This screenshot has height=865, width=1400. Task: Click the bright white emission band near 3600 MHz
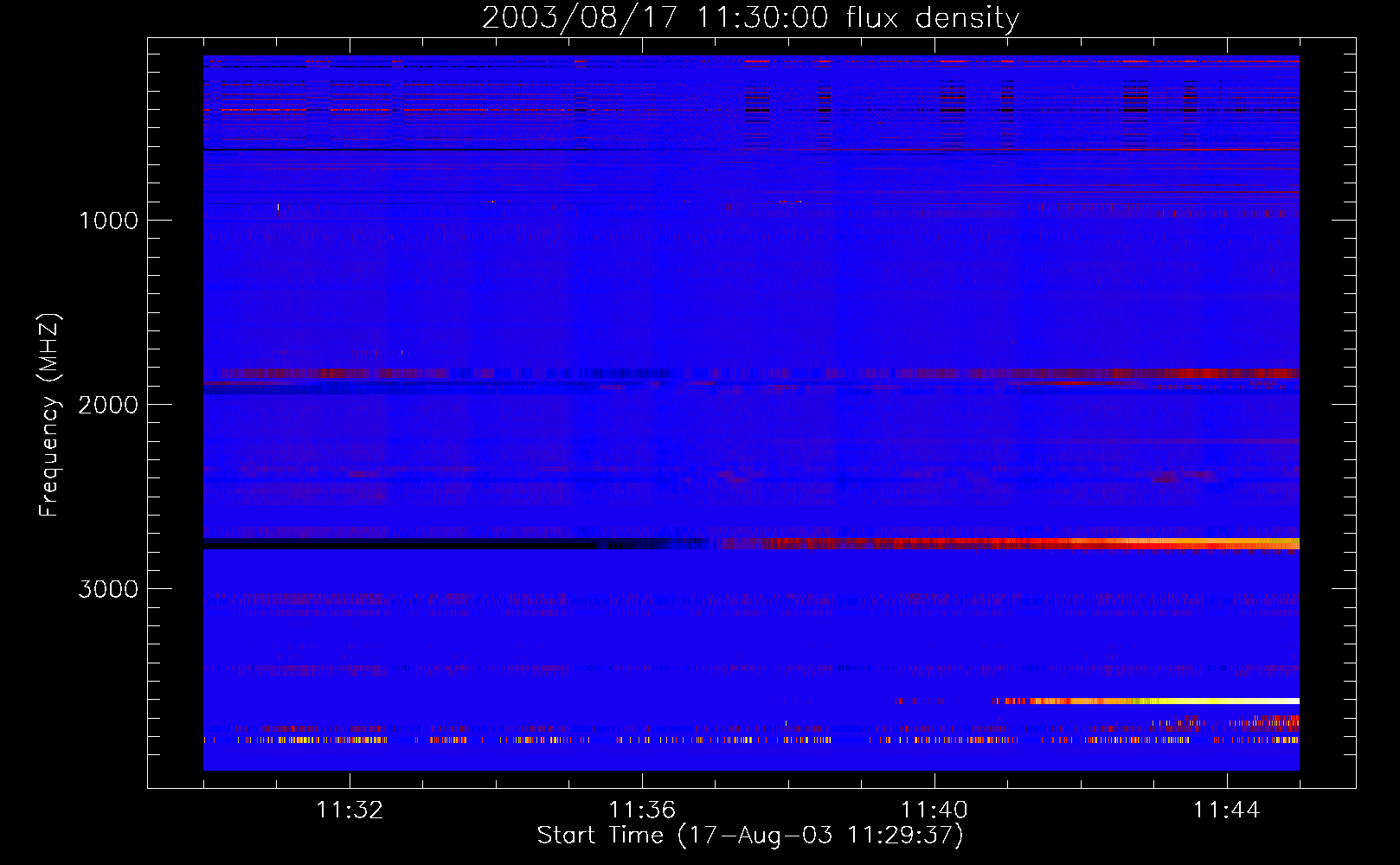click(x=1146, y=701)
